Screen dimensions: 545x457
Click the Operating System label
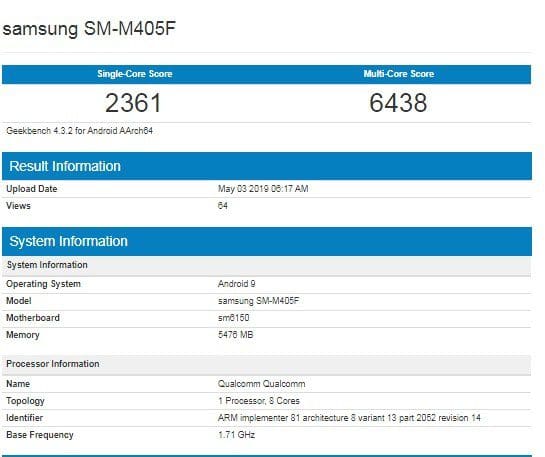click(x=43, y=284)
